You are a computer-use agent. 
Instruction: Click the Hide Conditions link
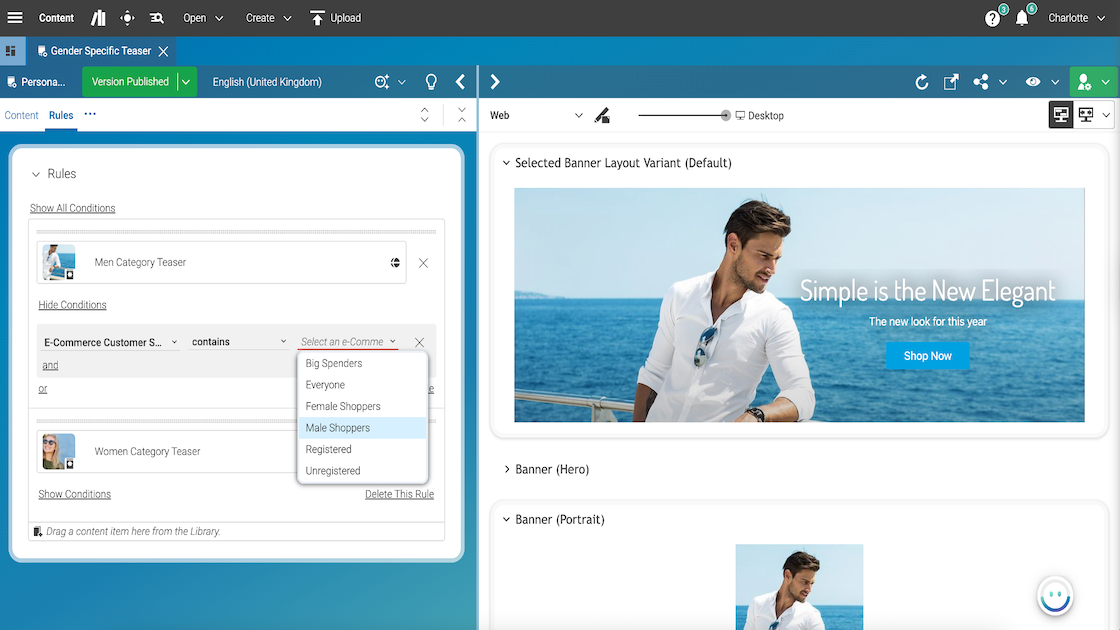pos(72,305)
